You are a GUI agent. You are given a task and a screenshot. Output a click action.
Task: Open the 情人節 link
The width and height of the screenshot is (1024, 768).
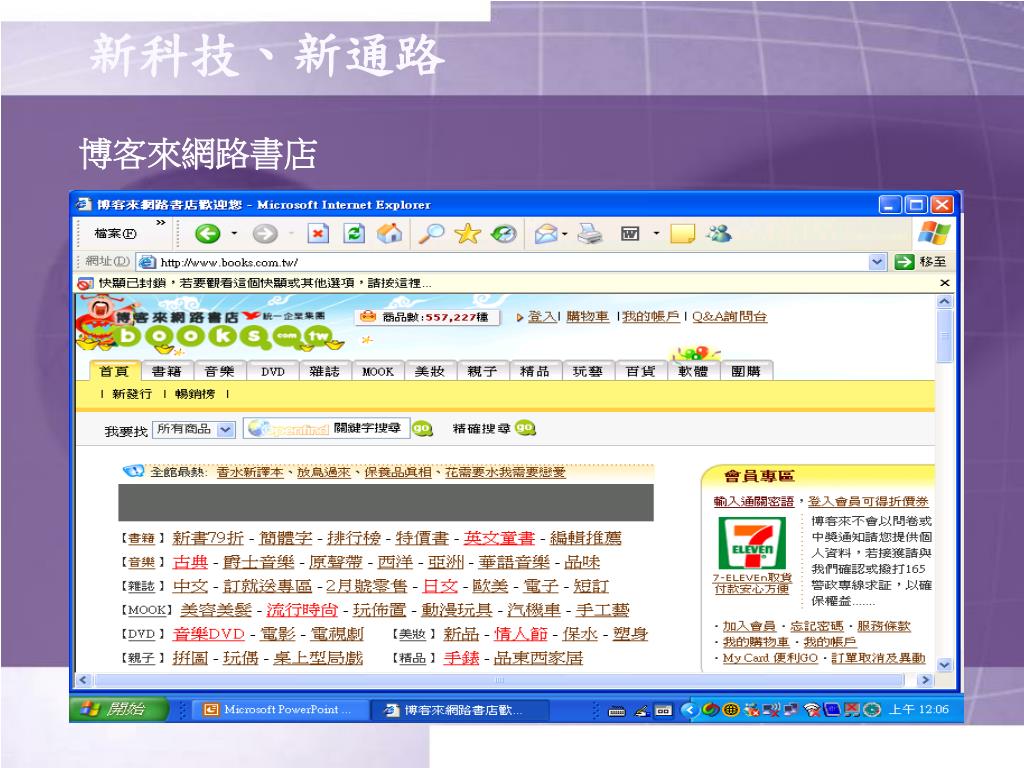(x=520, y=634)
